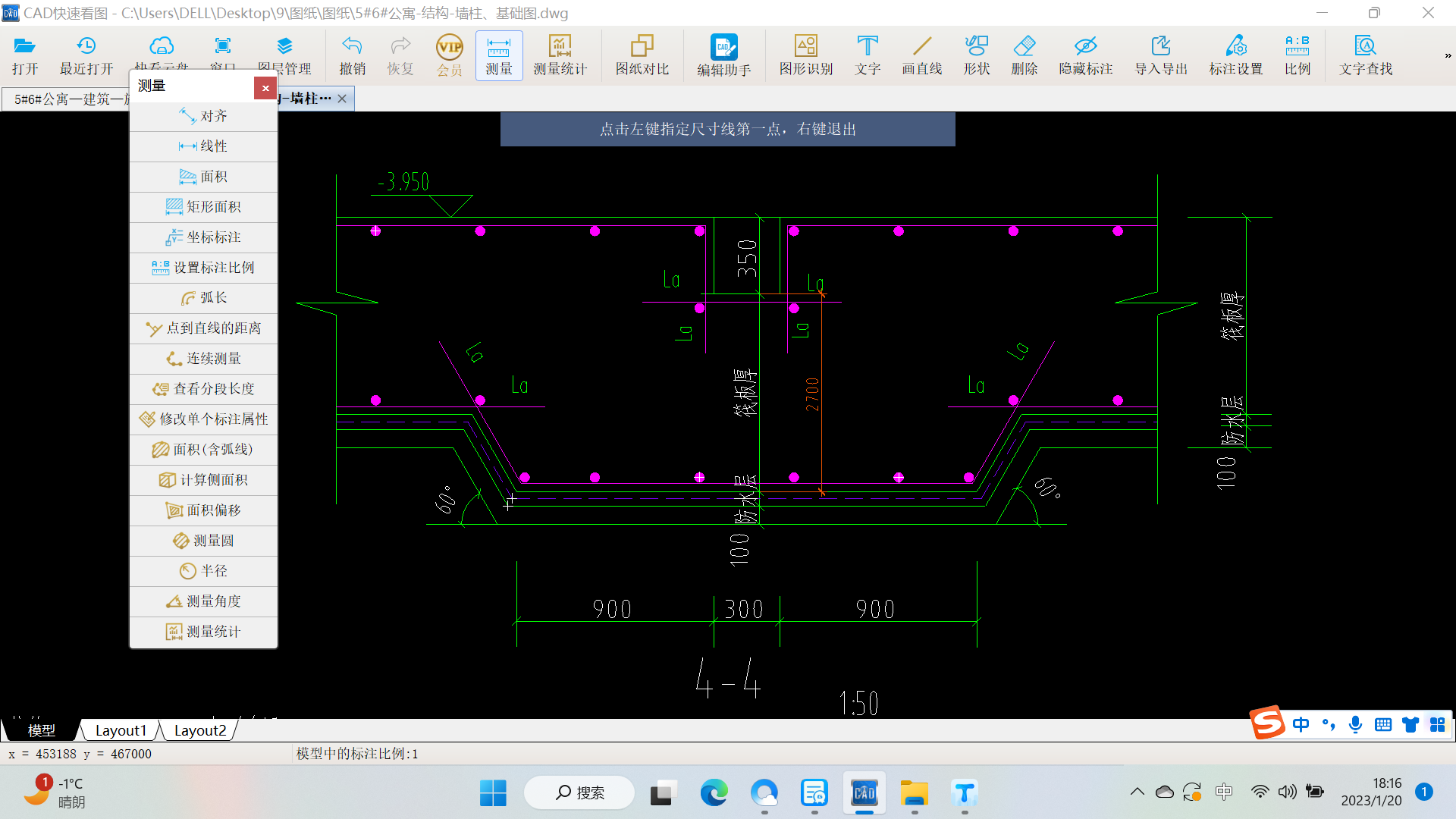This screenshot has height=819, width=1456.
Task: Open the VIP 会员 page
Action: tap(450, 56)
